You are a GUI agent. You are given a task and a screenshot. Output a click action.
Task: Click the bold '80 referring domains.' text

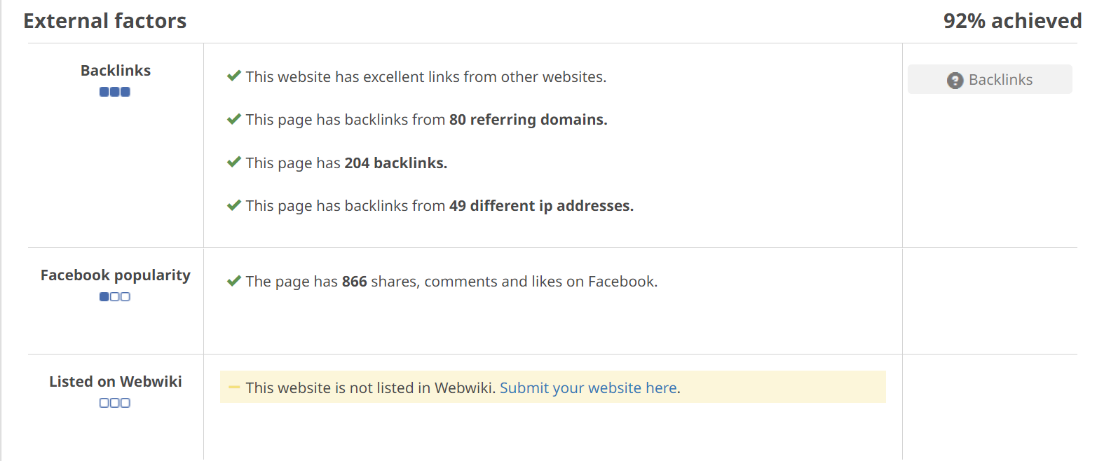(x=528, y=120)
